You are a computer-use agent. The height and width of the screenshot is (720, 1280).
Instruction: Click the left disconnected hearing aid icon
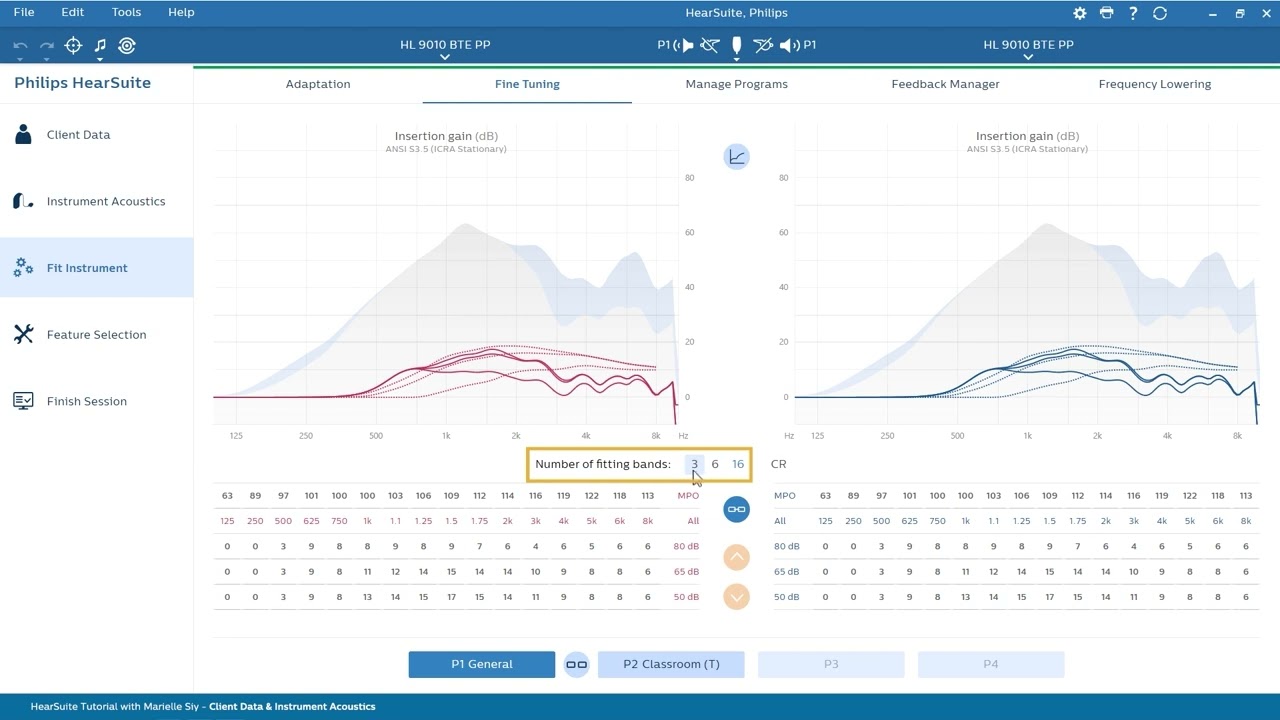click(710, 45)
